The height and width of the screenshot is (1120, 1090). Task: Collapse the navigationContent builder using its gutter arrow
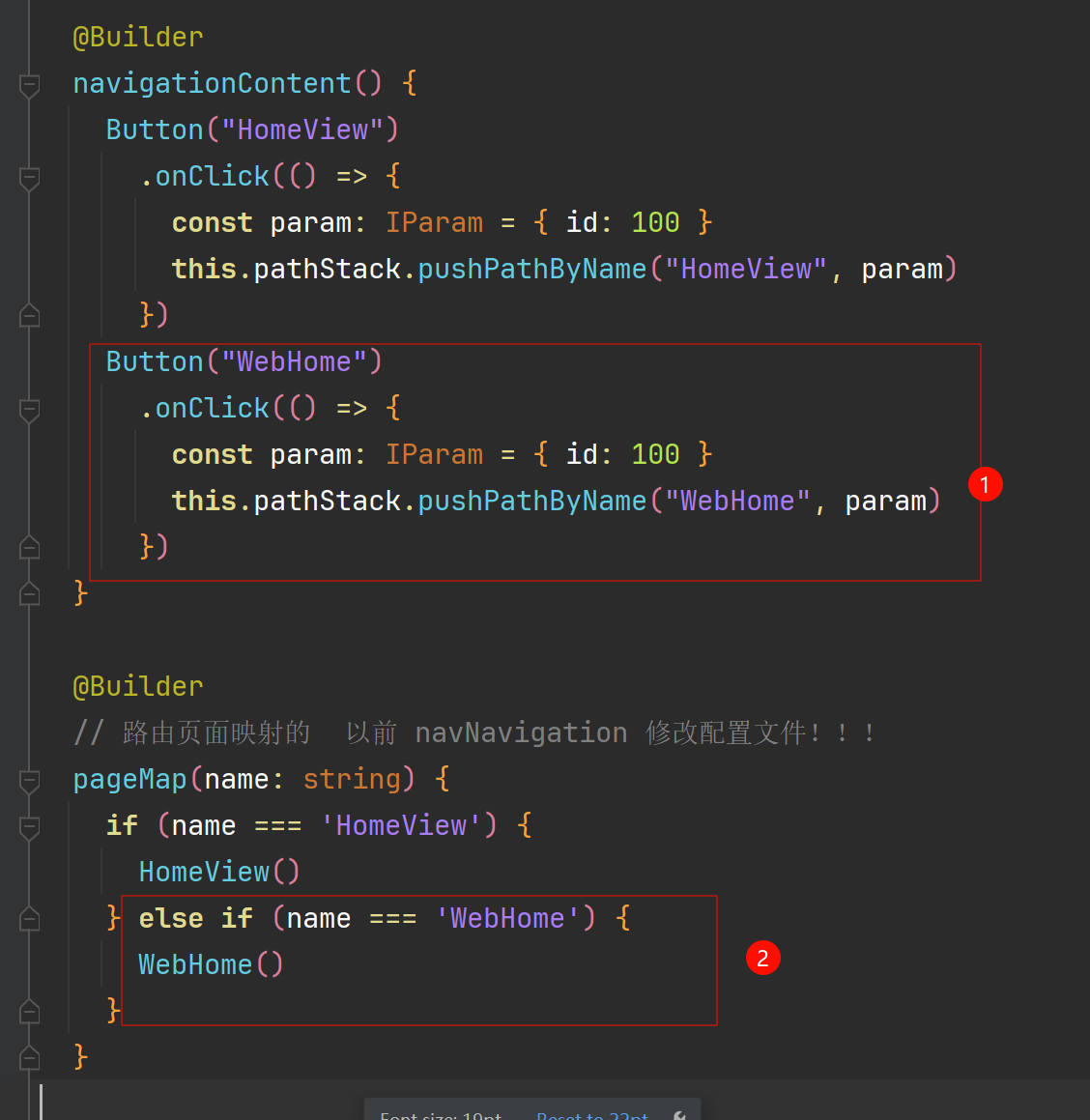(29, 85)
